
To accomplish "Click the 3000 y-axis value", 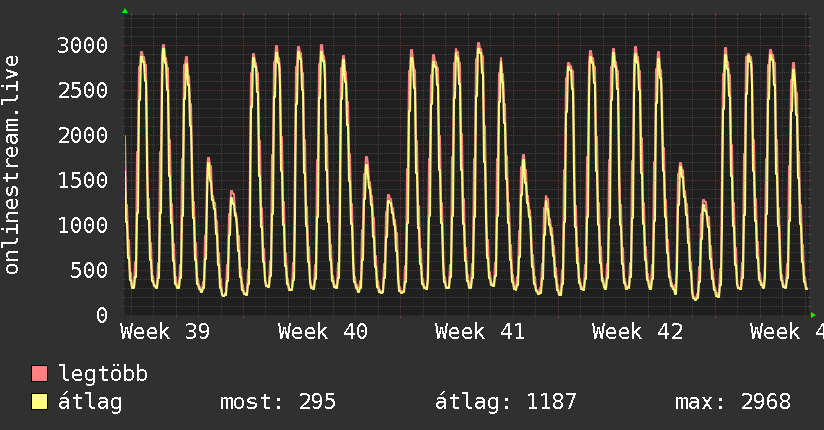I will (83, 45).
